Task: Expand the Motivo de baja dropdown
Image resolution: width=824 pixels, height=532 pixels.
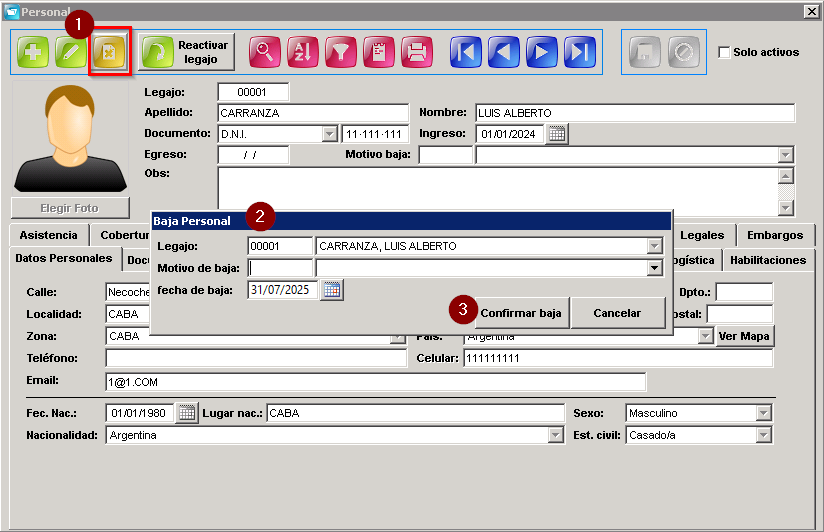Action: tap(654, 268)
